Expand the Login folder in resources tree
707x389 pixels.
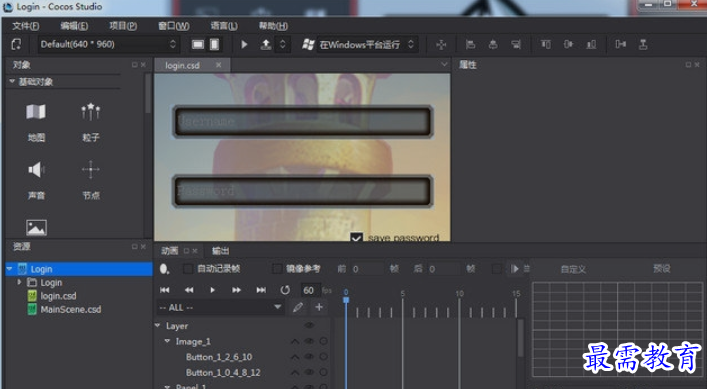pyautogui.click(x=19, y=283)
